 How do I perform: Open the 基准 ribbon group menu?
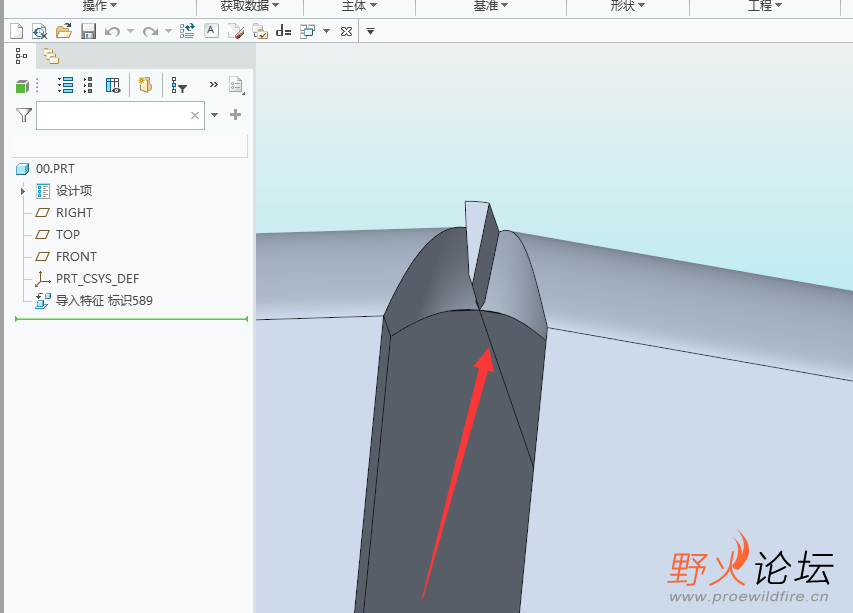tap(491, 5)
